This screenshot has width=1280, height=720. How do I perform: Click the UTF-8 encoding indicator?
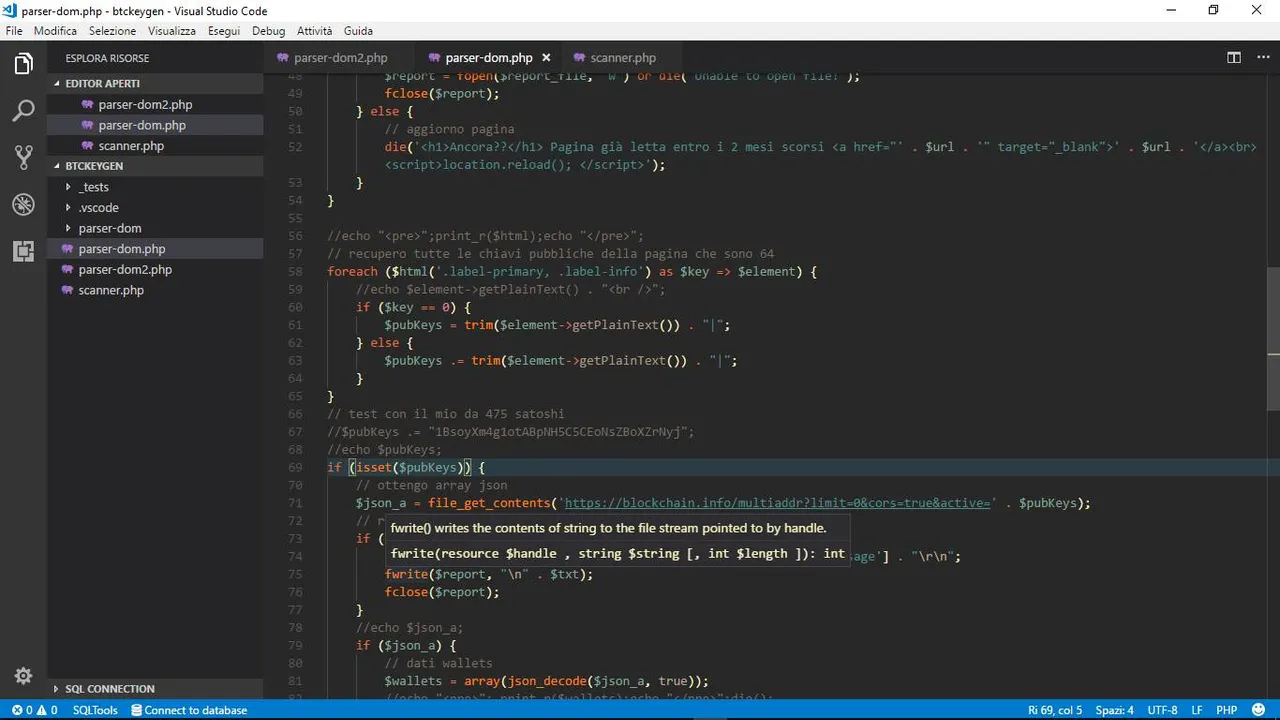tap(1162, 710)
